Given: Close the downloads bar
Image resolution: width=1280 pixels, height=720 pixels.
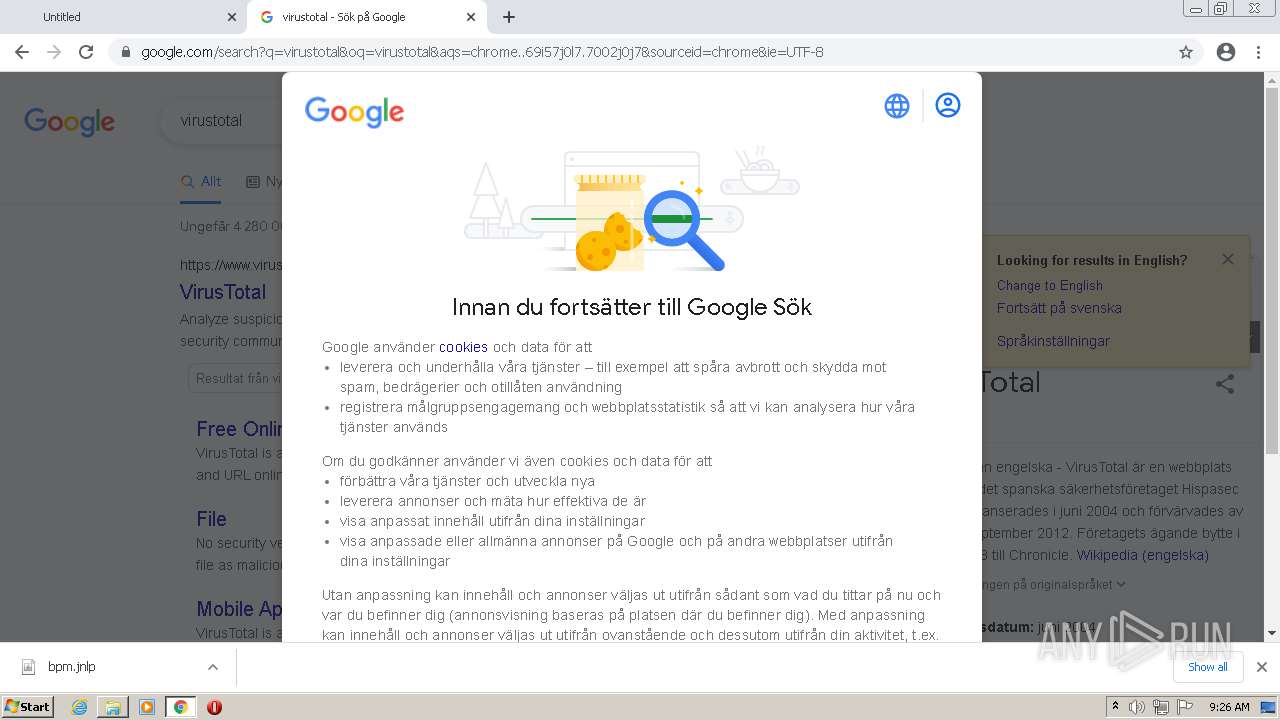Looking at the screenshot, I should pos(1261,667).
